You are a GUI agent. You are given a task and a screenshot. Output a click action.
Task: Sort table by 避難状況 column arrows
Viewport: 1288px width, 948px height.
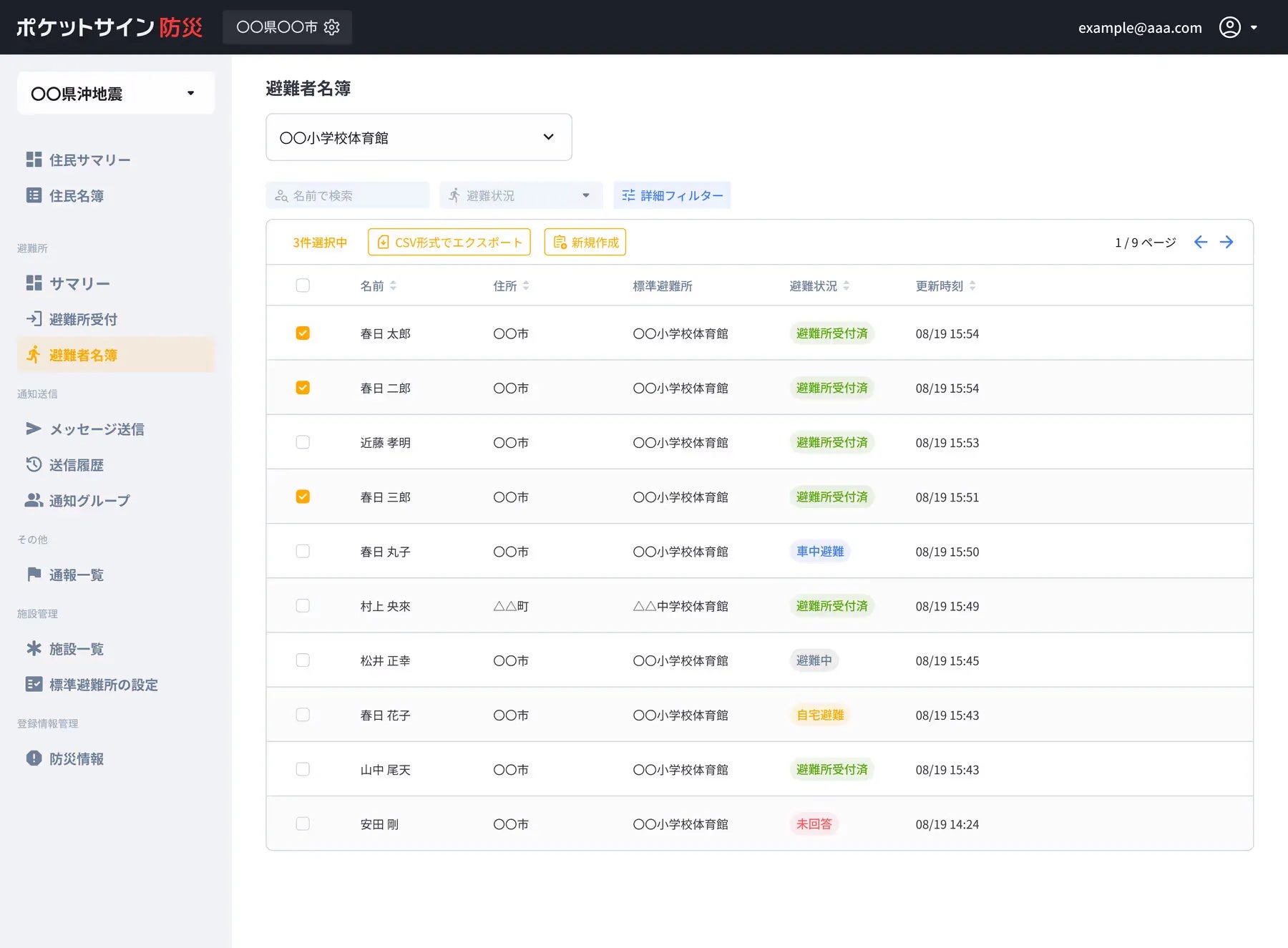pyautogui.click(x=846, y=285)
